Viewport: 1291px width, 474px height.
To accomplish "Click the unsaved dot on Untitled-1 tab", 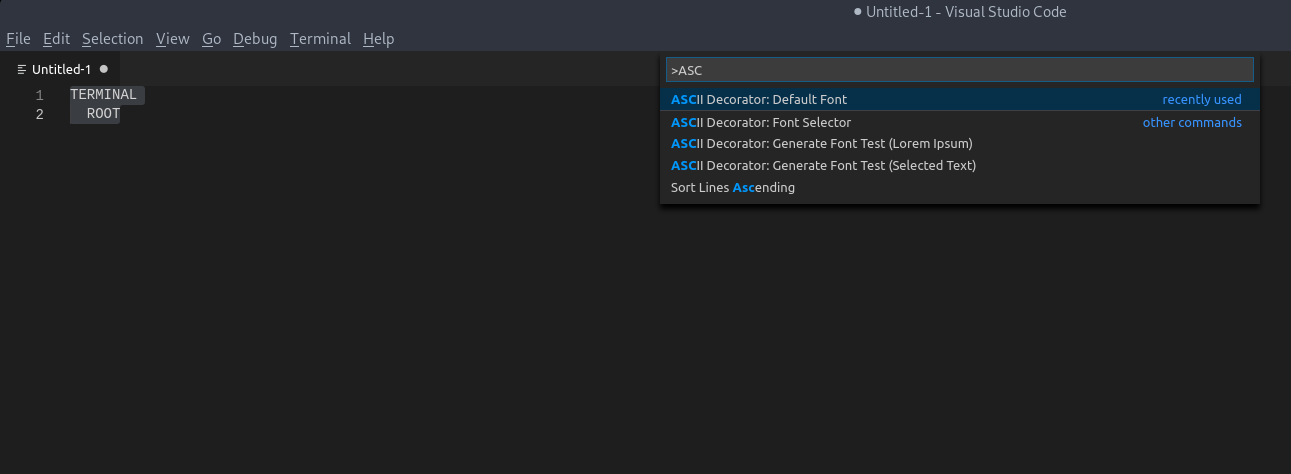I will (104, 69).
